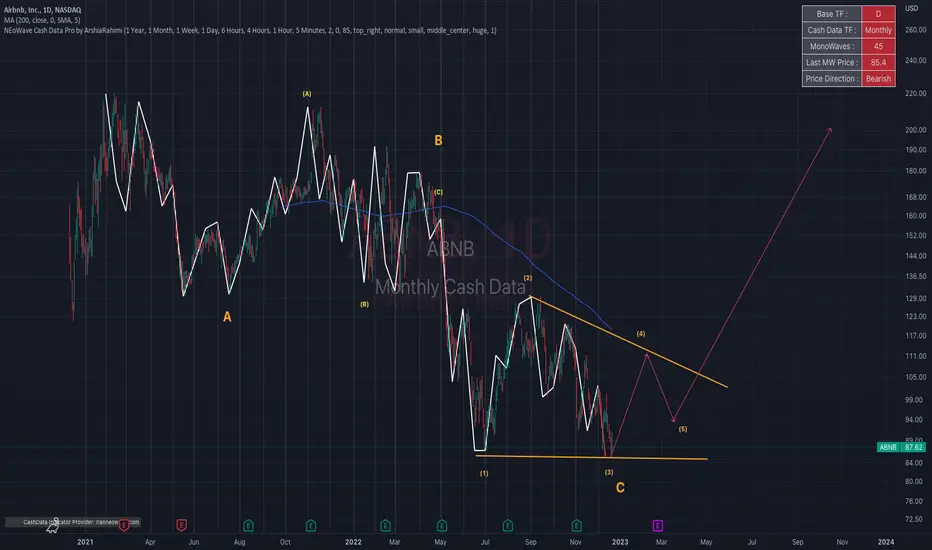Select the green earnings marker near Mar 2022
This screenshot has width=932, height=550.
(385, 525)
